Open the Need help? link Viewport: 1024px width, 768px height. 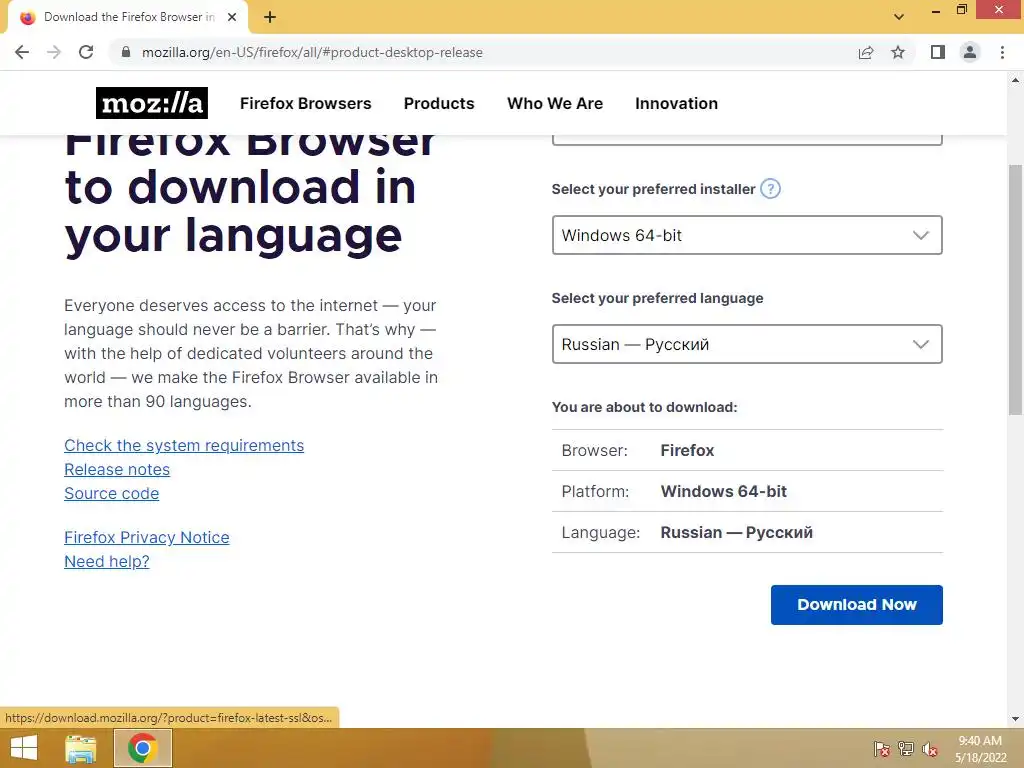tap(106, 562)
